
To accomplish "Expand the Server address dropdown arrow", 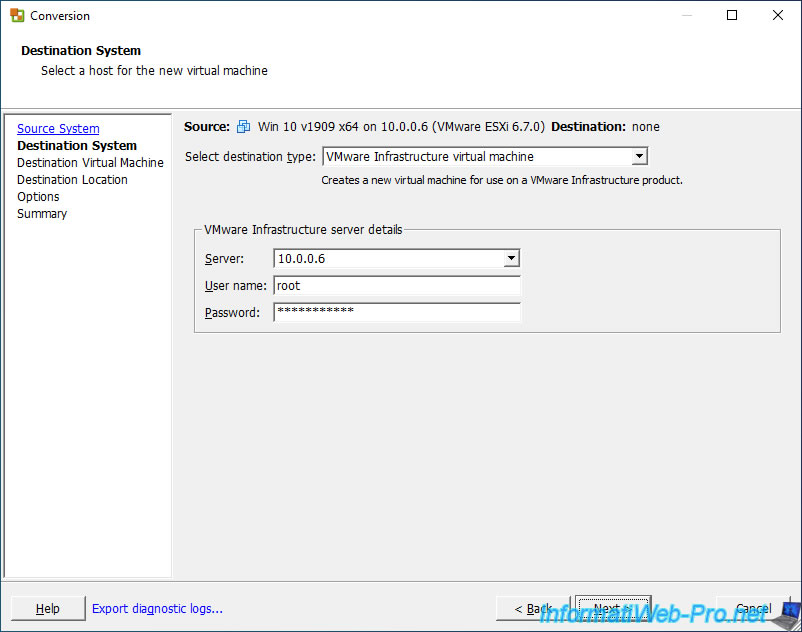I will tap(511, 259).
